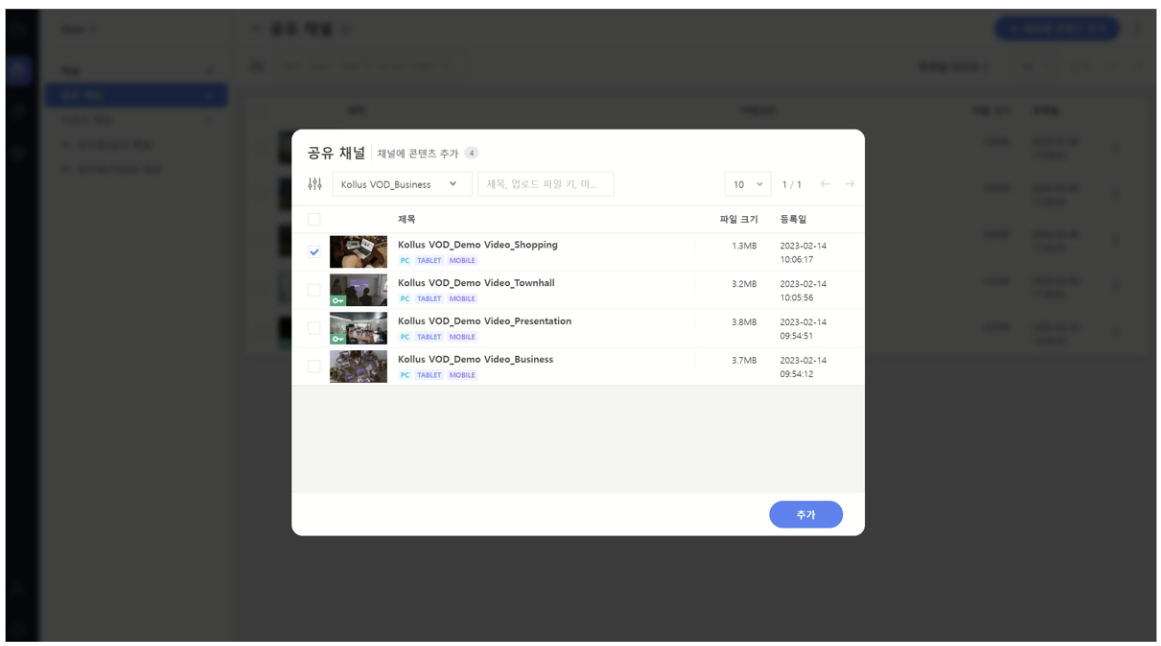Click the PC tag under Shopping video

pyautogui.click(x=405, y=260)
